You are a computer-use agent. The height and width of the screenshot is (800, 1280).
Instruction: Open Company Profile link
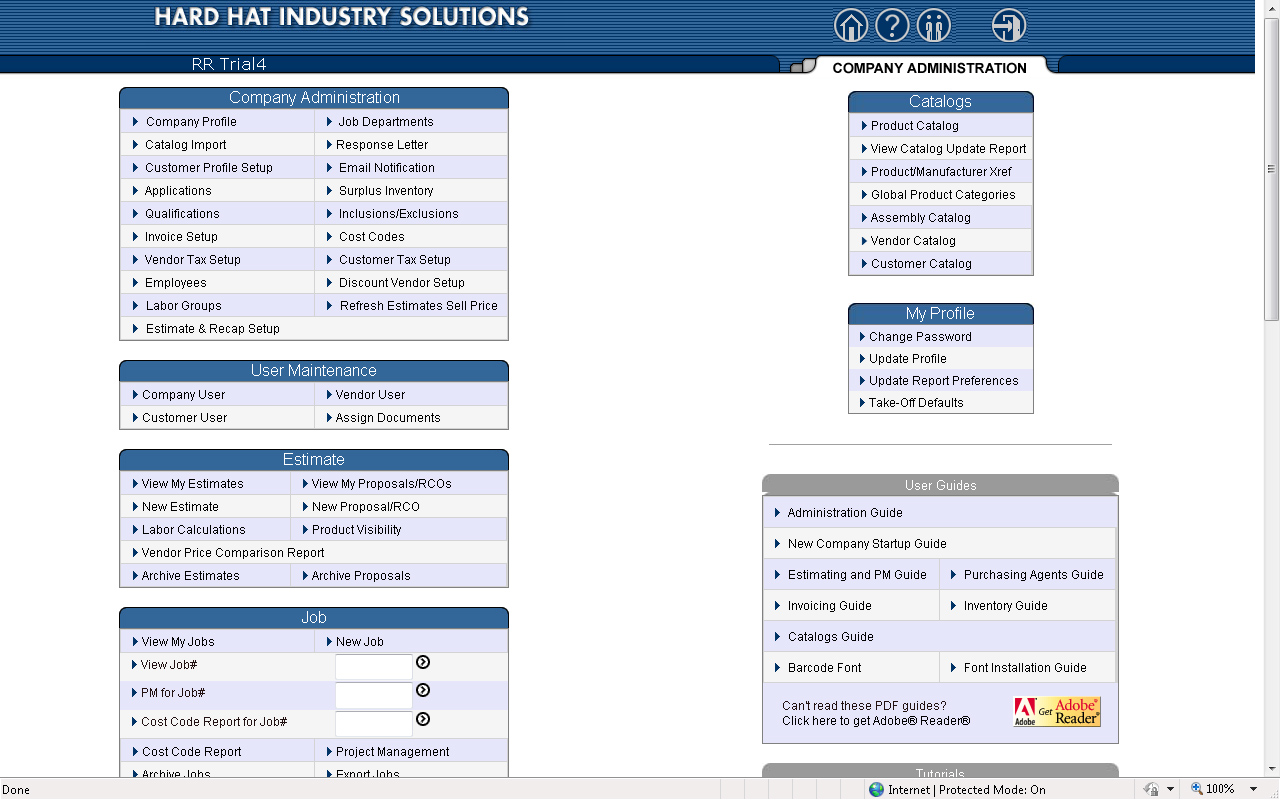coord(191,122)
